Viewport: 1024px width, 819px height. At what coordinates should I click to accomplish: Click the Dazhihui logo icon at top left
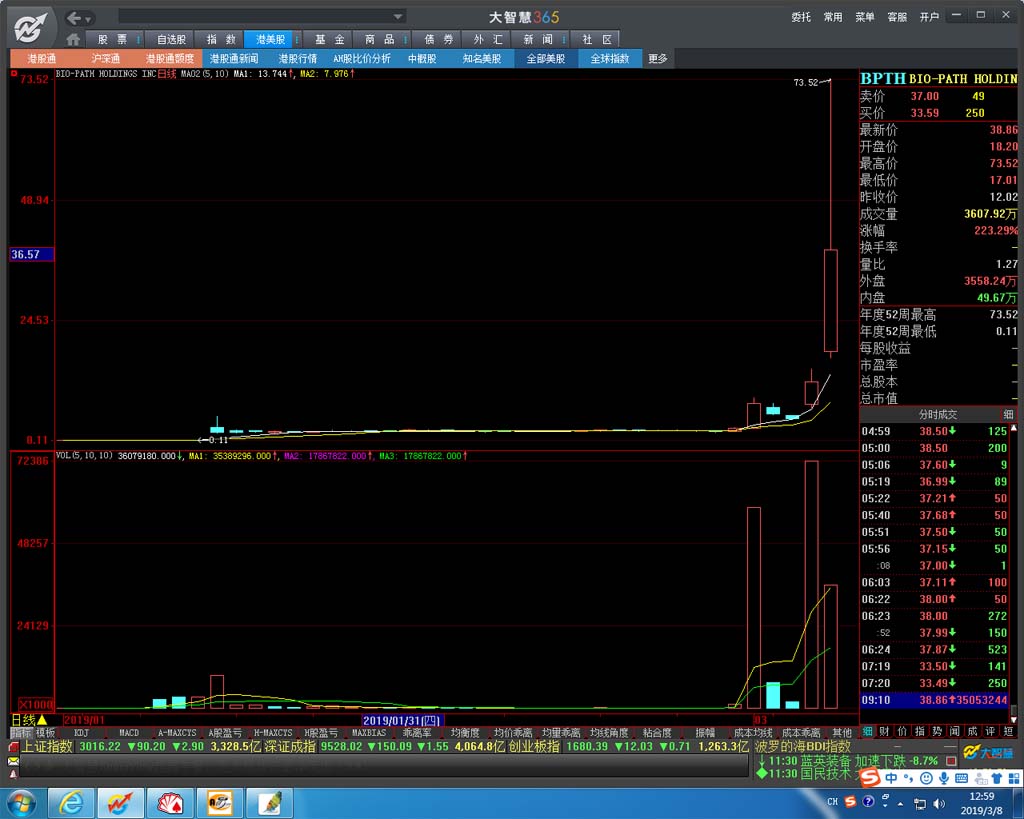tap(31, 27)
